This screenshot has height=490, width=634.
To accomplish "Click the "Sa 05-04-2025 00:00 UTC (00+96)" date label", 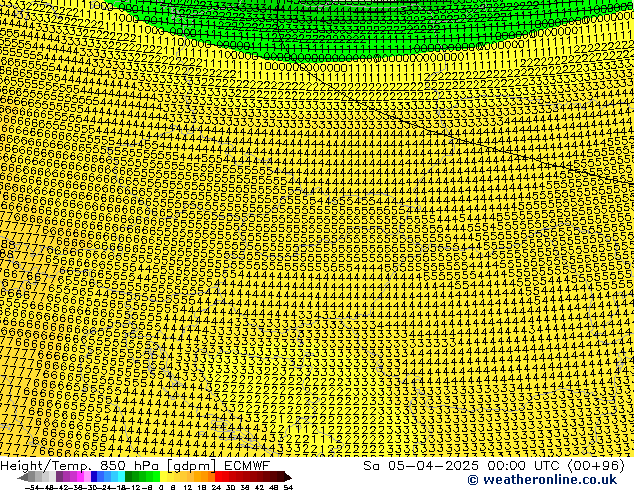I will (494, 465).
